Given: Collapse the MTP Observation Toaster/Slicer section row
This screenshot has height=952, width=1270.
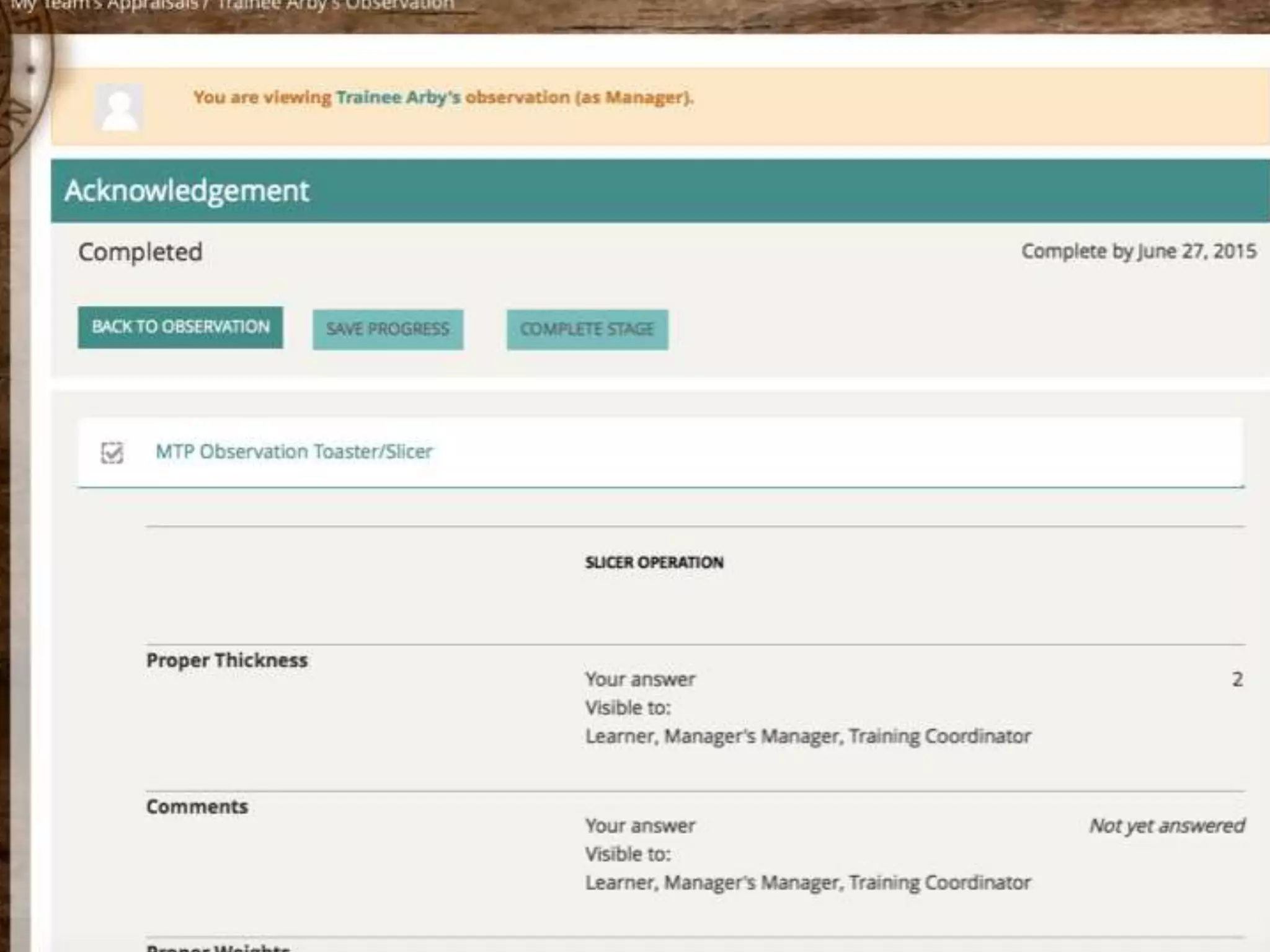Looking at the screenshot, I should coord(806,453).
